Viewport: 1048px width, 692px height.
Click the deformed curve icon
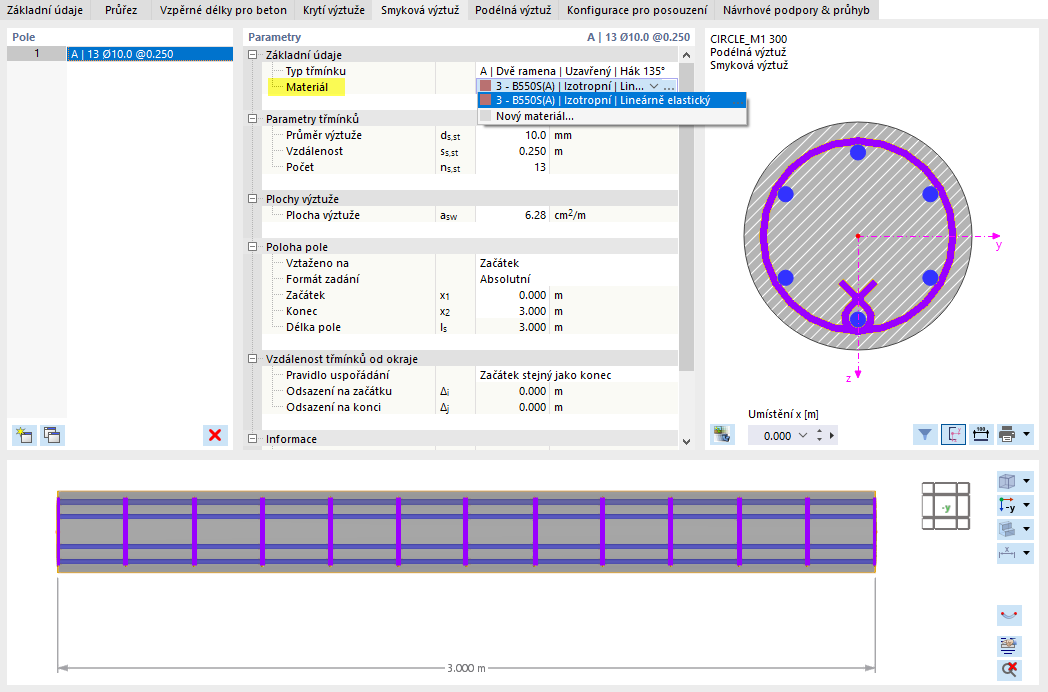click(x=1009, y=614)
